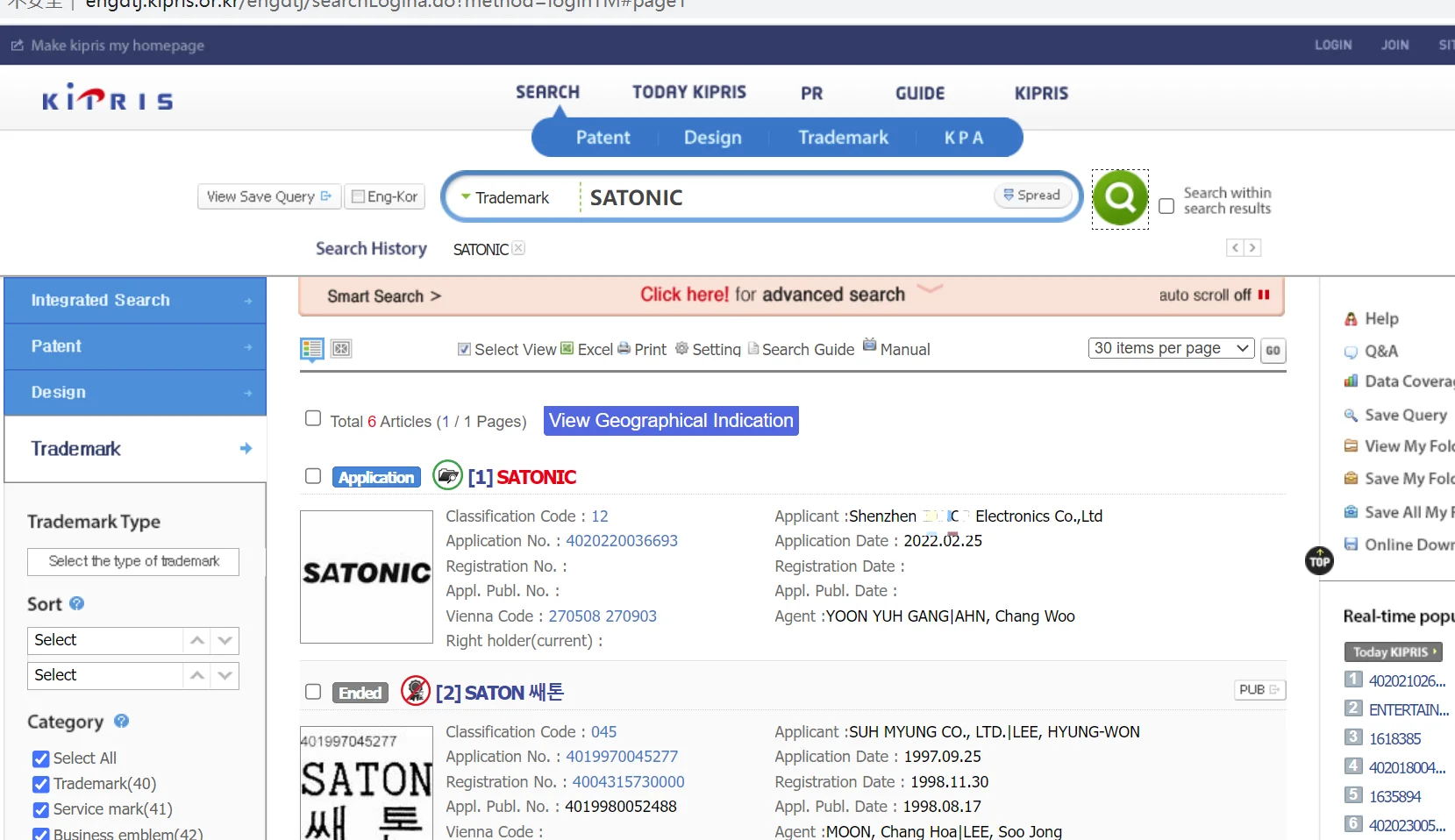Viewport: 1455px width, 840px height.
Task: Switch to the Design search tab
Action: coord(713,138)
